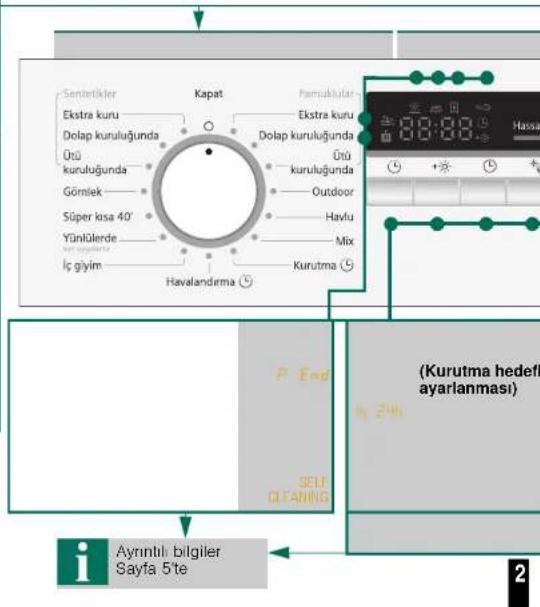Click the '(Kurutma hedef' heading text
This screenshot has width=540, height=607.
[x=479, y=371]
